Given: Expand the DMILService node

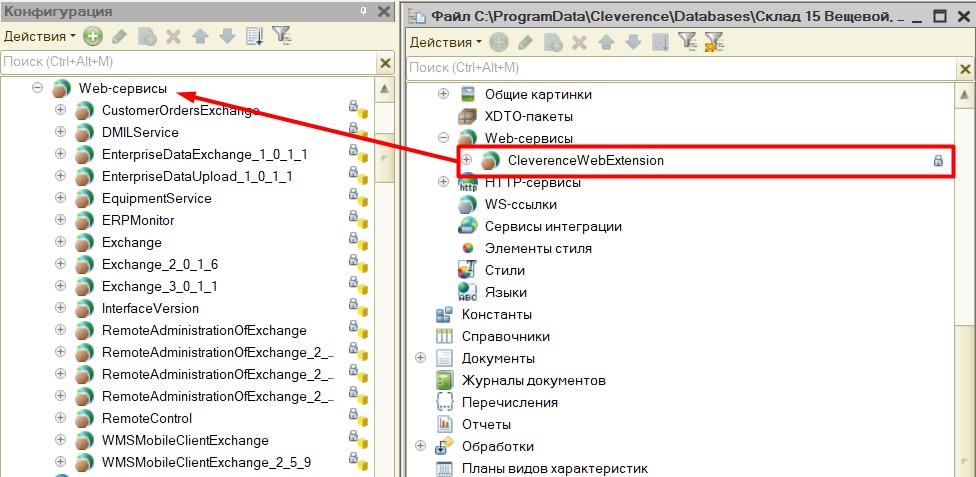Looking at the screenshot, I should pos(60,133).
